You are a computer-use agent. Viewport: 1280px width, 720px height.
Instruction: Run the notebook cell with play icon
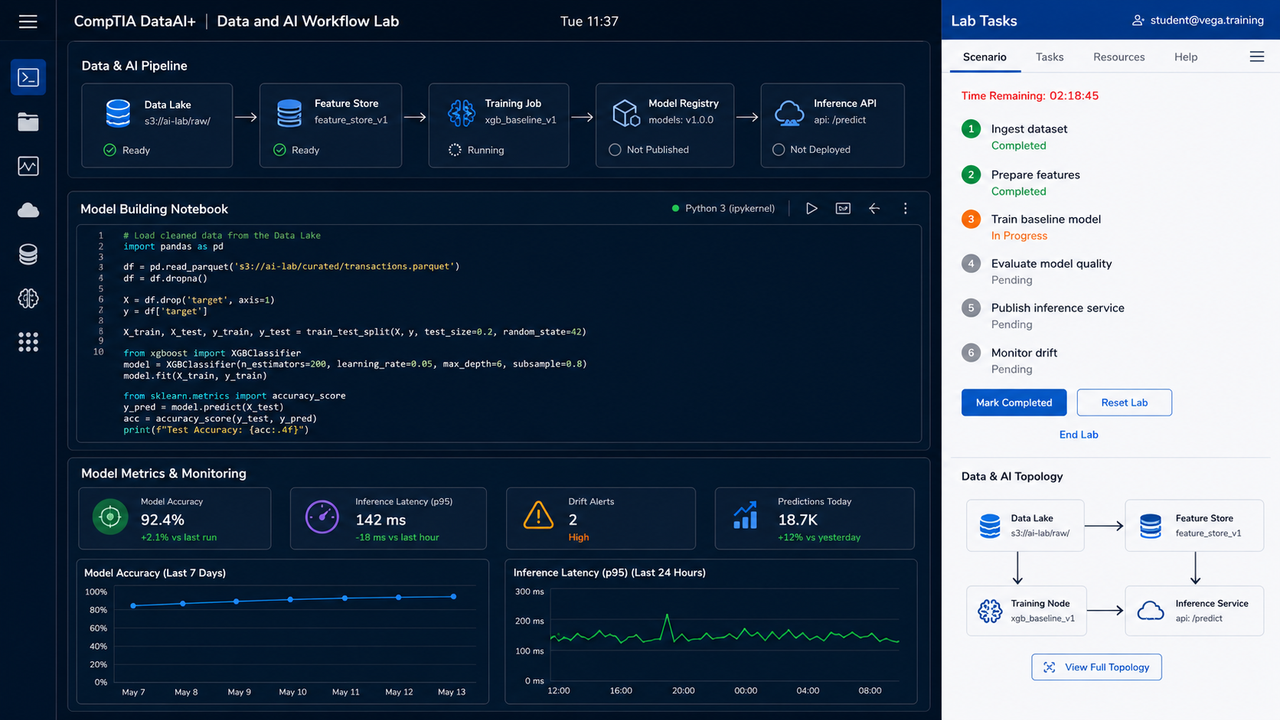pos(812,208)
